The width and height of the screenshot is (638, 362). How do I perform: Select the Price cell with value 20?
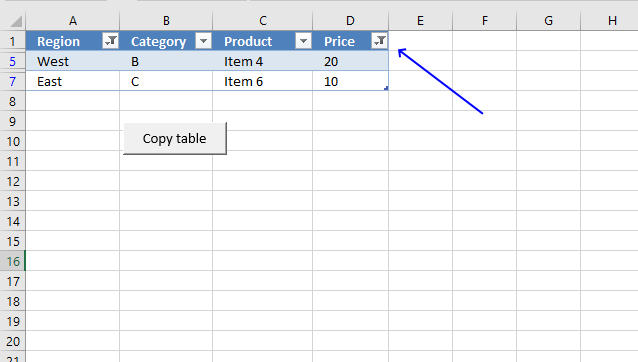[x=350, y=61]
